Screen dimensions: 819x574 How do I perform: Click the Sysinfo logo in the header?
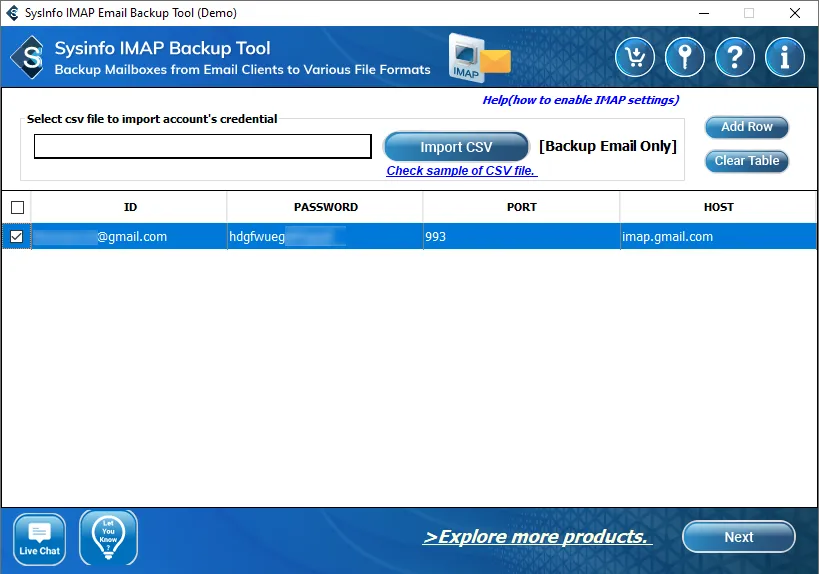(29, 58)
